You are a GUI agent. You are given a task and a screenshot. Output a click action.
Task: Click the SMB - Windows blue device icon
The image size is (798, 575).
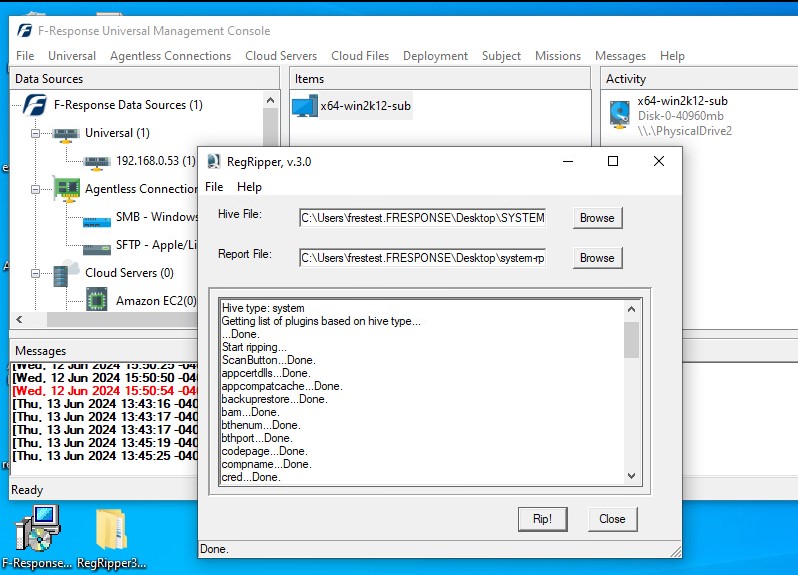pyautogui.click(x=97, y=222)
